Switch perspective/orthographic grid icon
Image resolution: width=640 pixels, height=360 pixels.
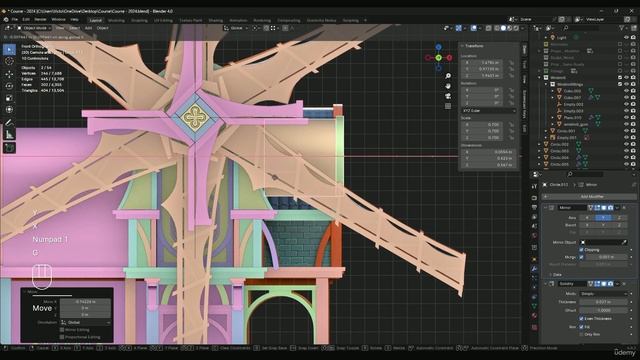[448, 106]
